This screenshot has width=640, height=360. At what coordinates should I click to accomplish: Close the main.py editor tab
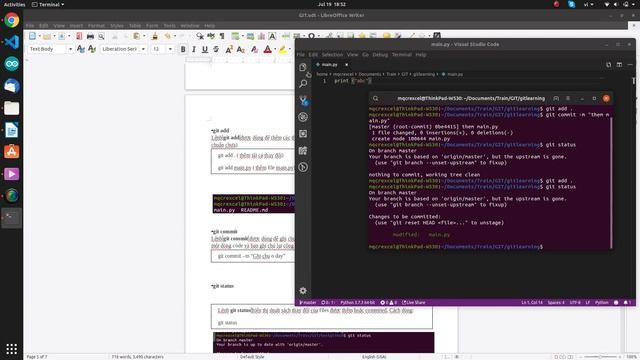pos(346,64)
